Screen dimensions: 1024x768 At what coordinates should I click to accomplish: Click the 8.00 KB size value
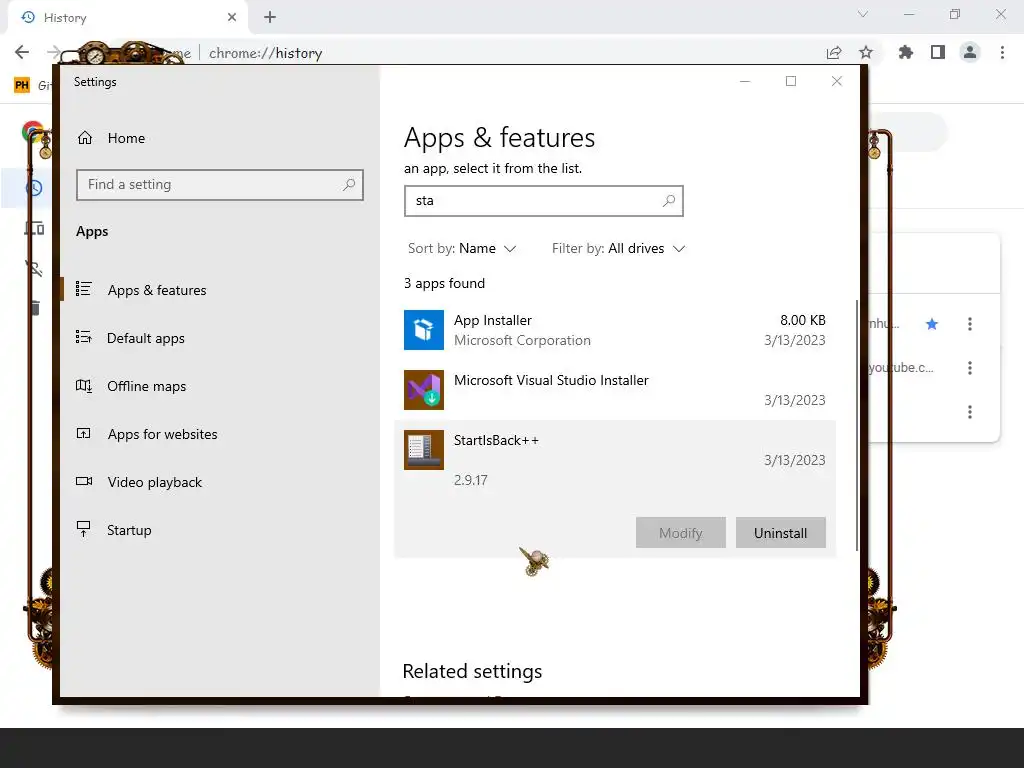click(x=803, y=321)
